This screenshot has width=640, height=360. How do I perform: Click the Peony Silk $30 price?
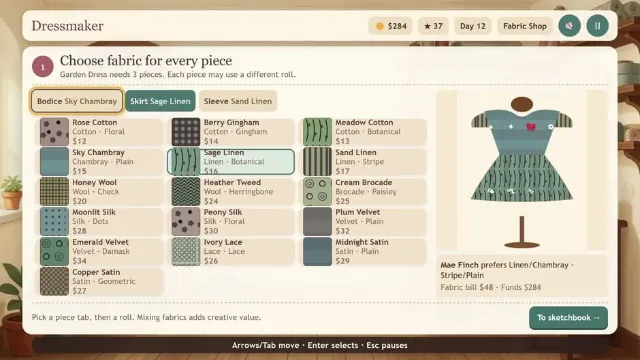point(211,231)
